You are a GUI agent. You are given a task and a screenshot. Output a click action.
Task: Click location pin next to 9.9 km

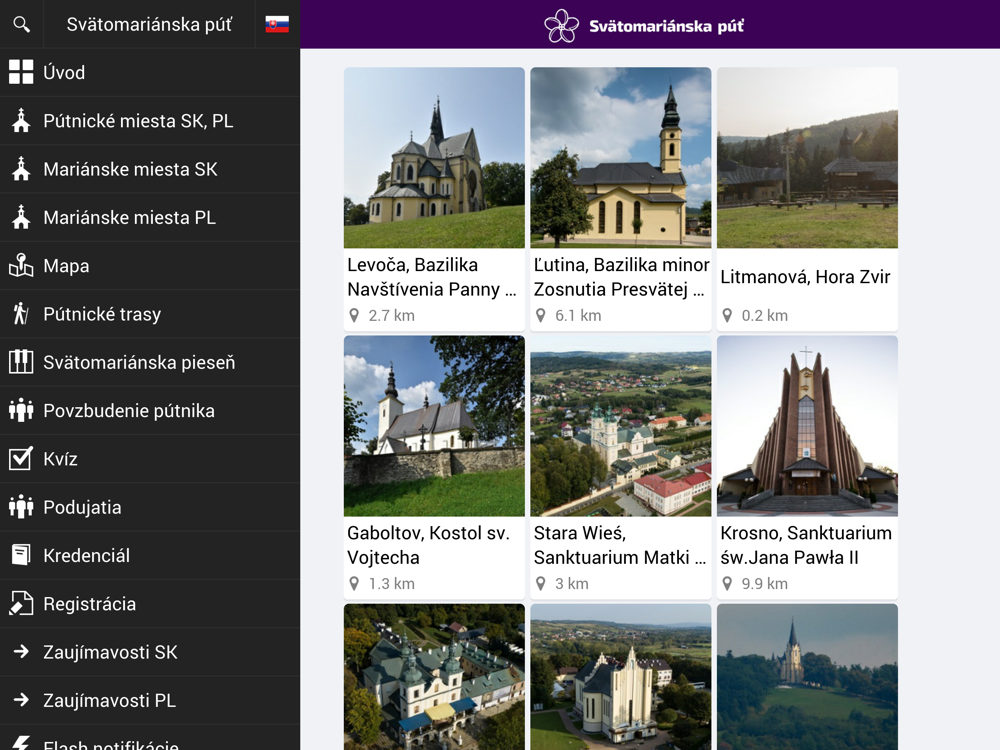click(x=727, y=584)
